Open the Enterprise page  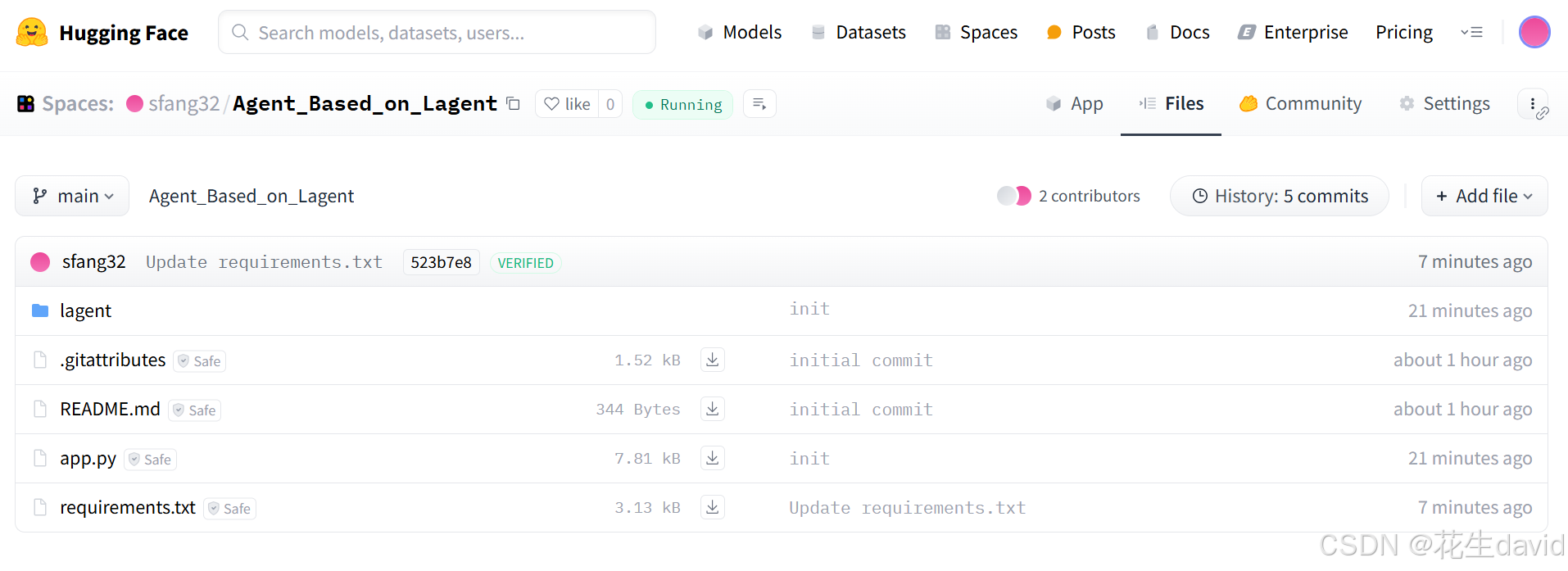click(1293, 33)
